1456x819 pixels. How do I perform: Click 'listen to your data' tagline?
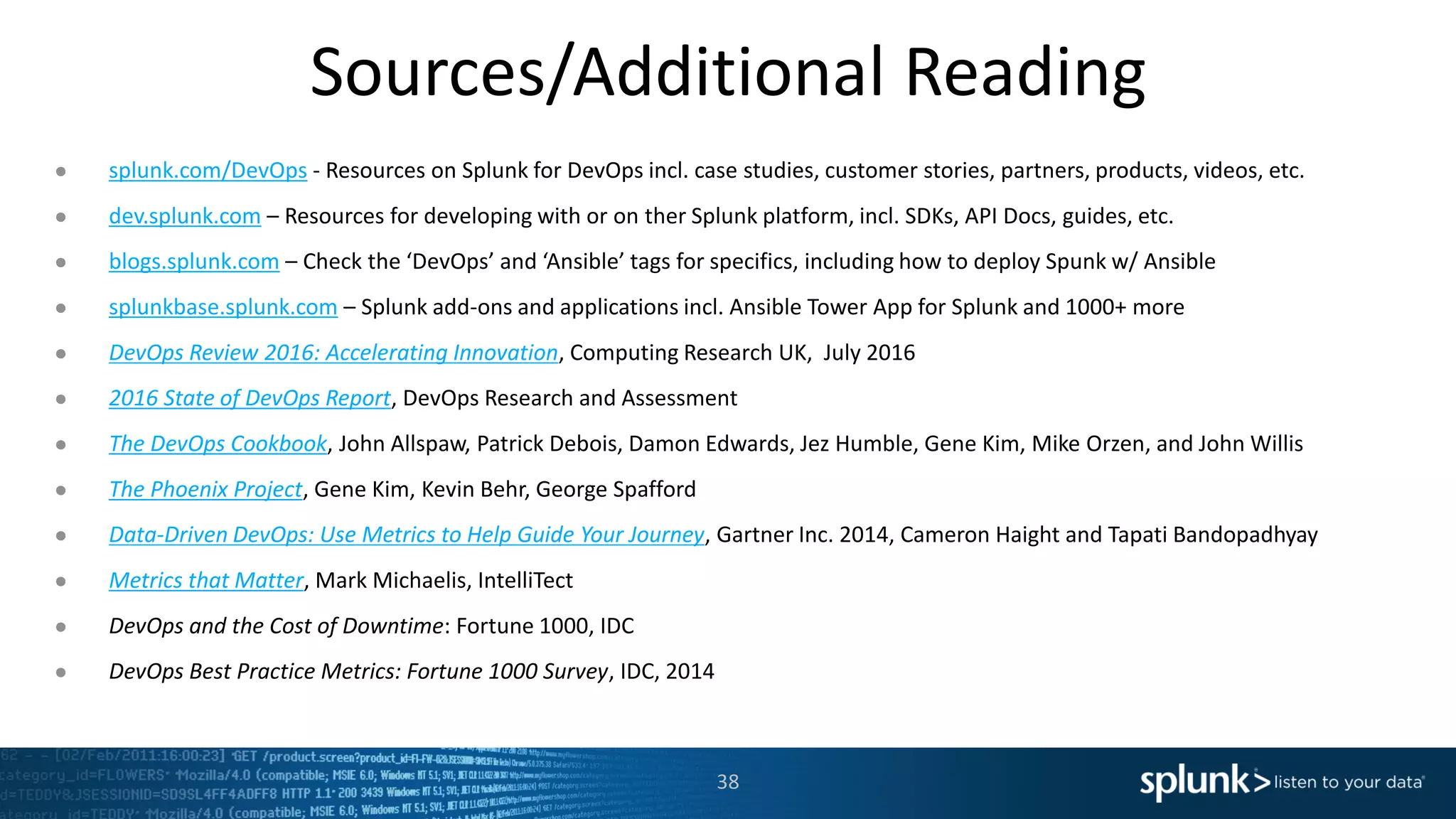click(1349, 783)
